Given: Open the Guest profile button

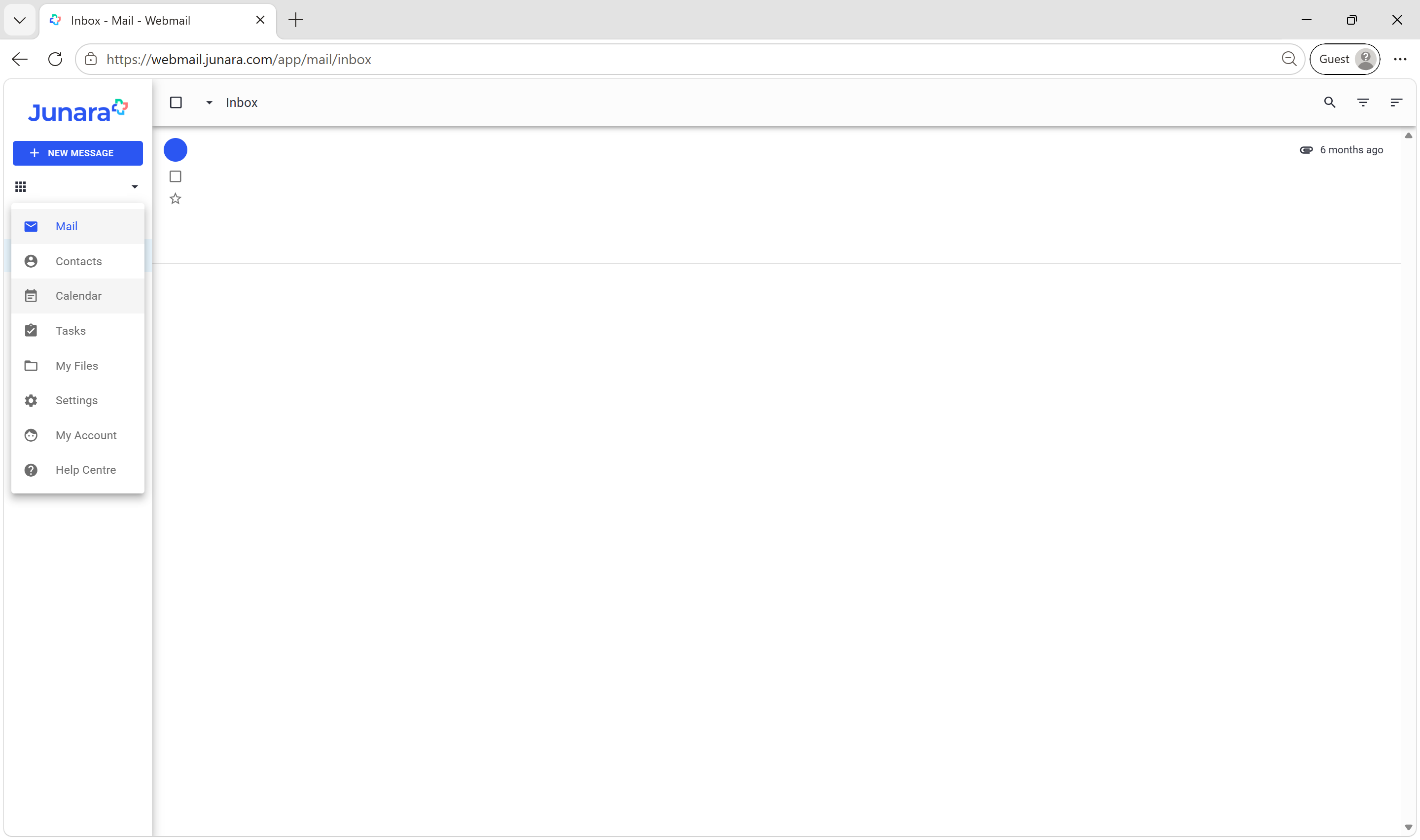Looking at the screenshot, I should pyautogui.click(x=1345, y=59).
